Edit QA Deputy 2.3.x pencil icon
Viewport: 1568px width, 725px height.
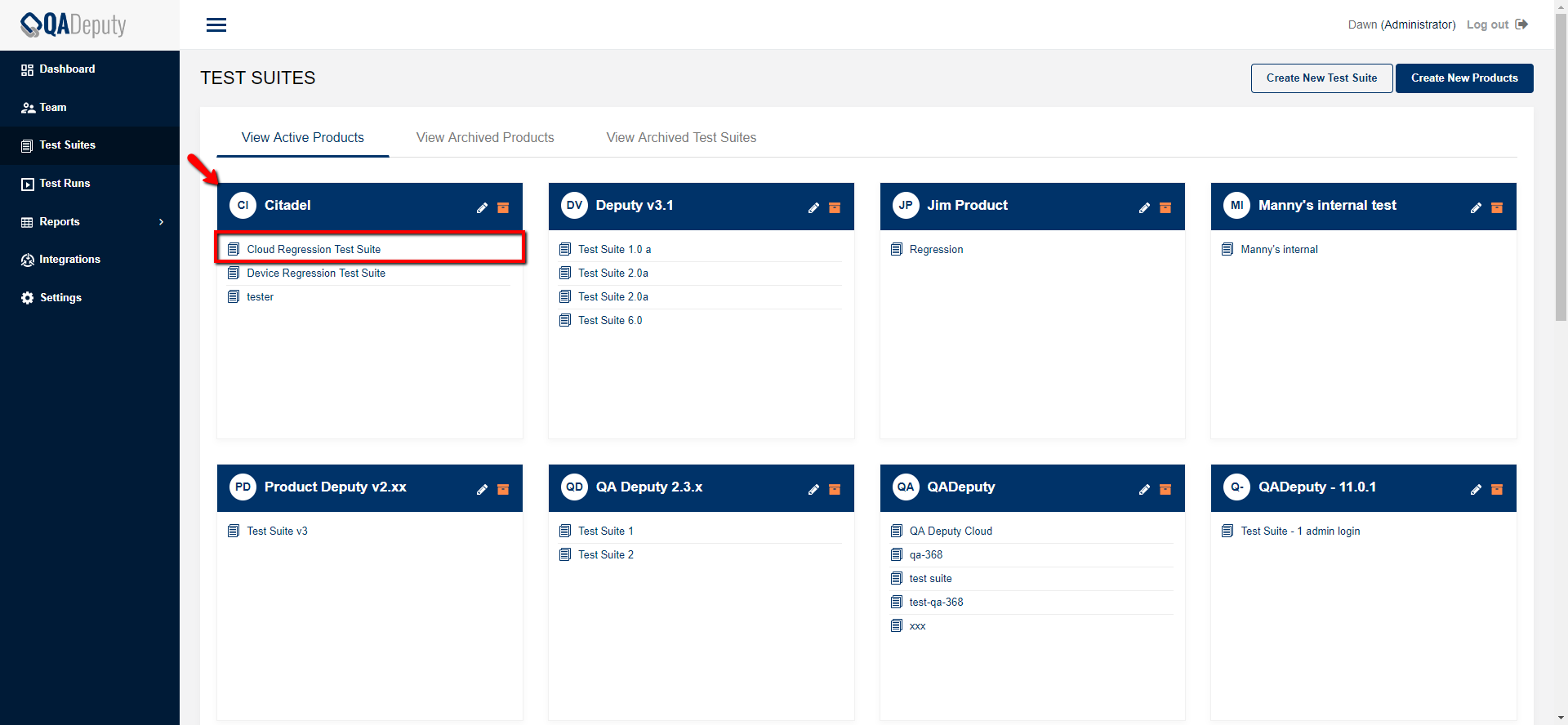click(813, 490)
